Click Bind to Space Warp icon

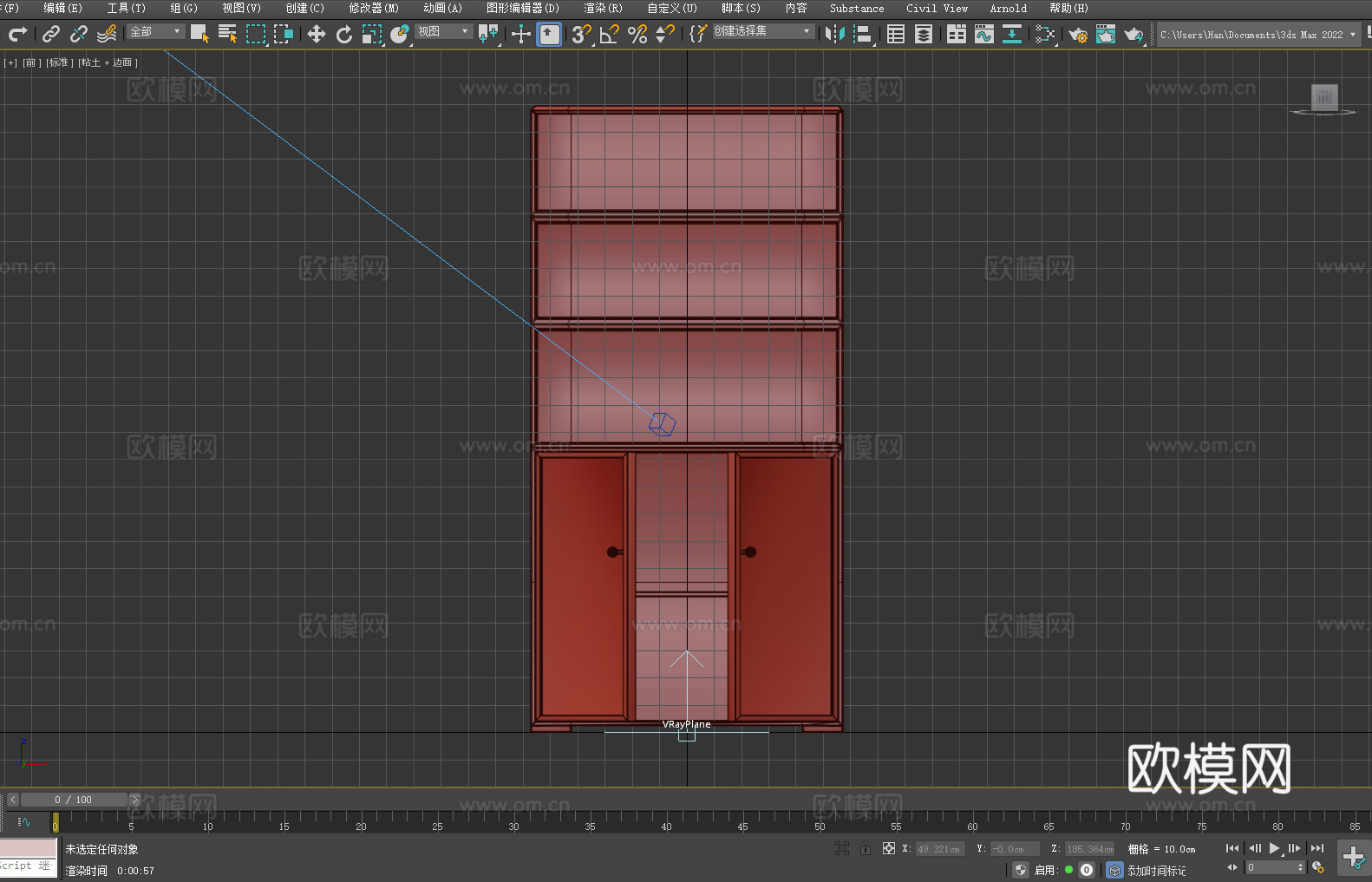point(107,34)
